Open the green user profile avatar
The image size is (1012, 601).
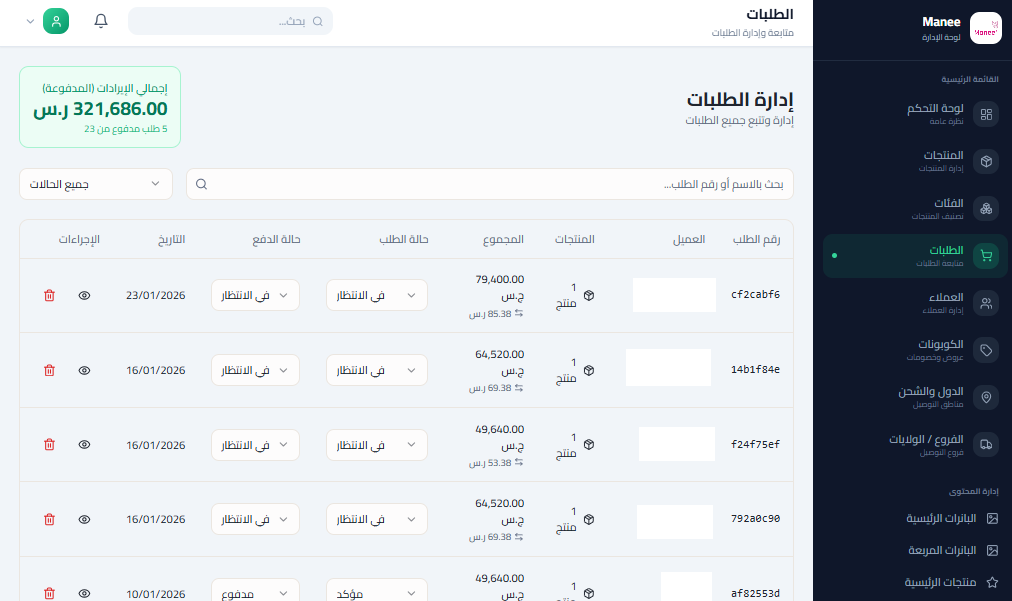pyautogui.click(x=56, y=21)
